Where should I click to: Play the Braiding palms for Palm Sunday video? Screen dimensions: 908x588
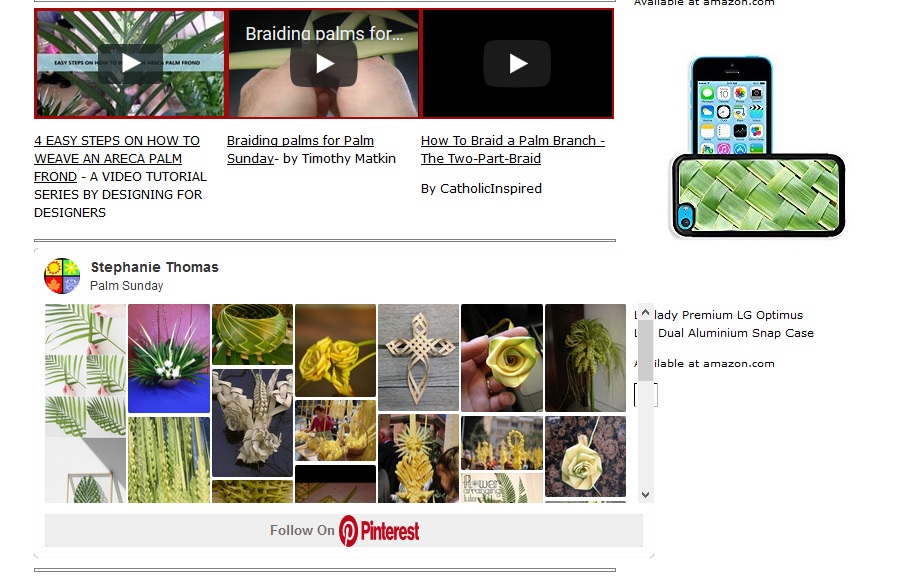324,64
